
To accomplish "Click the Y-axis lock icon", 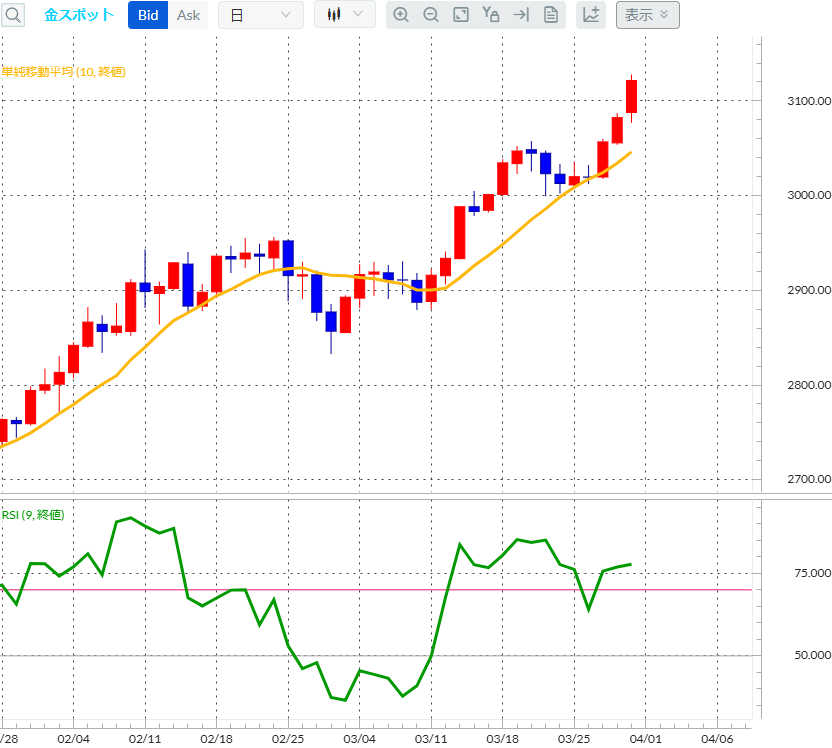I will point(491,15).
